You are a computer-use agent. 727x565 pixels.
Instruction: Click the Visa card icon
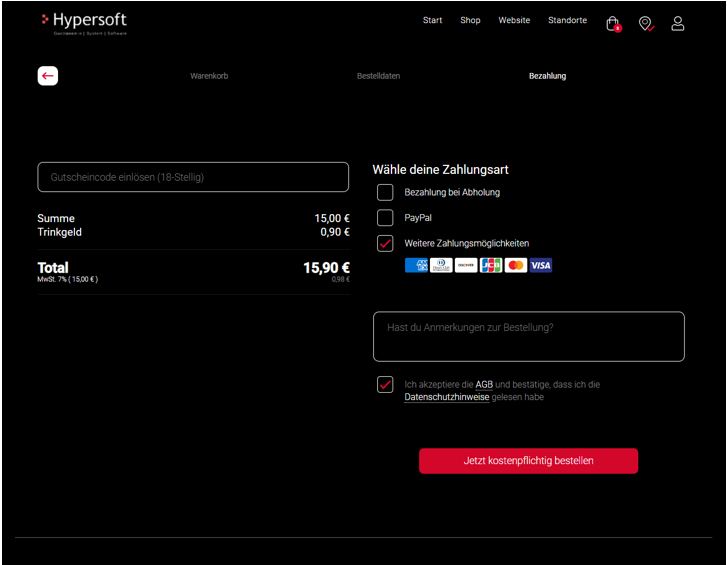[x=541, y=265]
